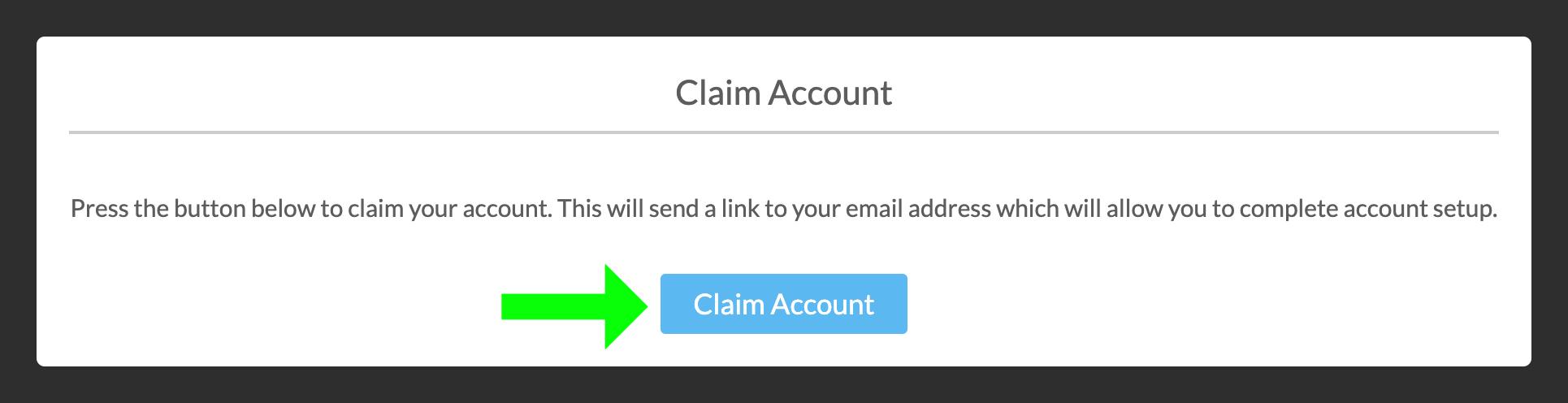Click the word "Account" on the blue button
The height and width of the screenshot is (403, 1568).
pos(822,304)
